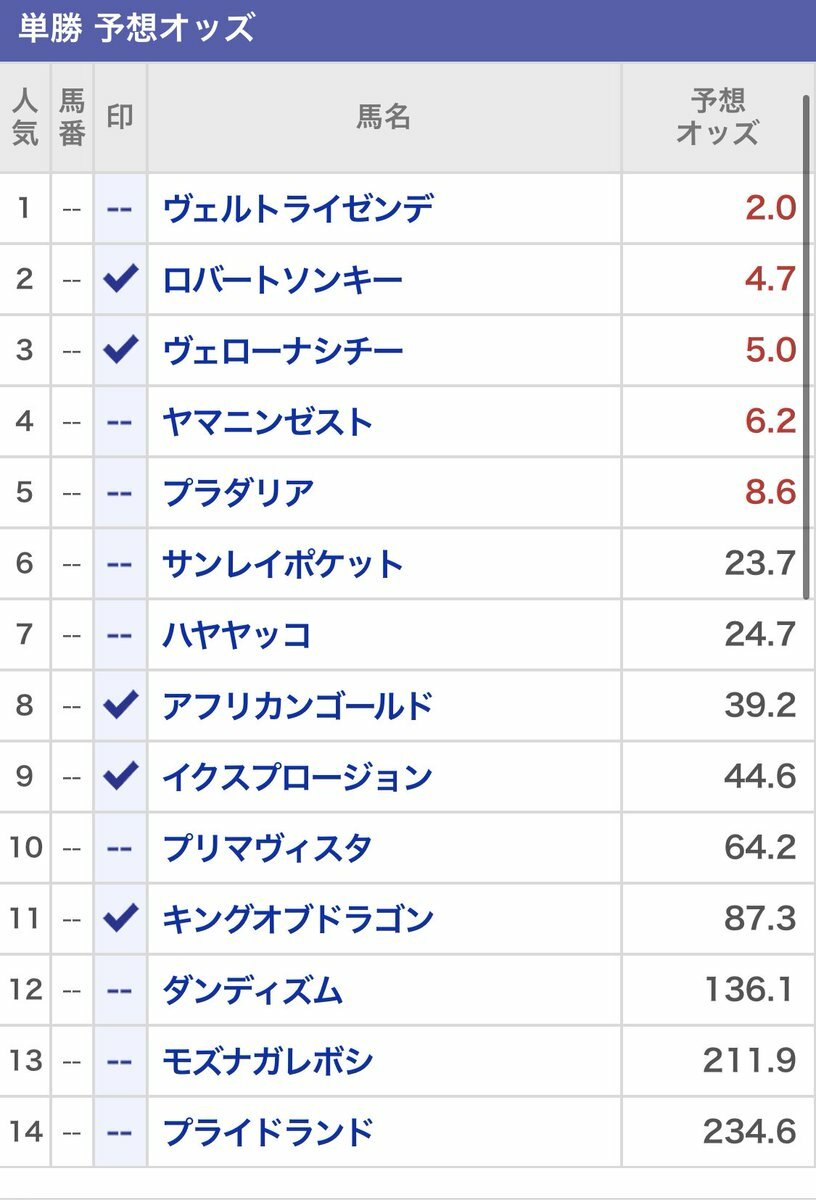The width and height of the screenshot is (816, 1200).
Task: Sort by the 予想オッズ column header
Action: [x=717, y=117]
